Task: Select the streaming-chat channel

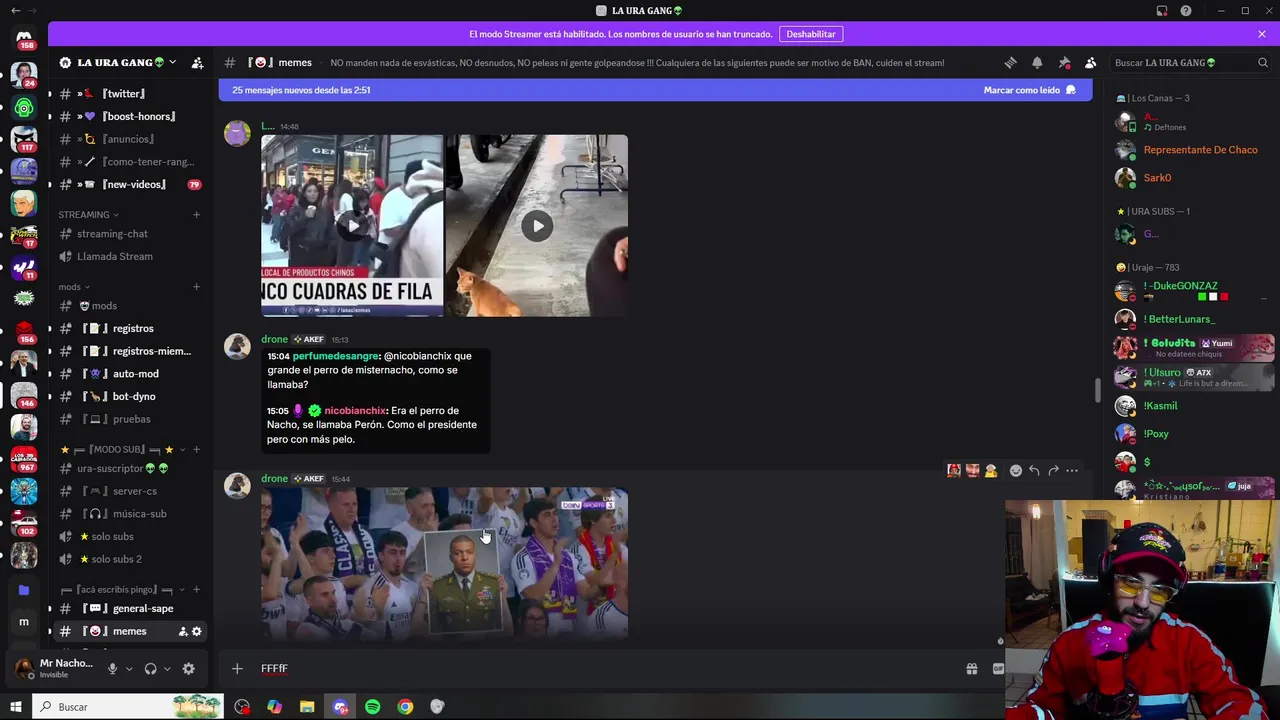Action: pos(129,234)
